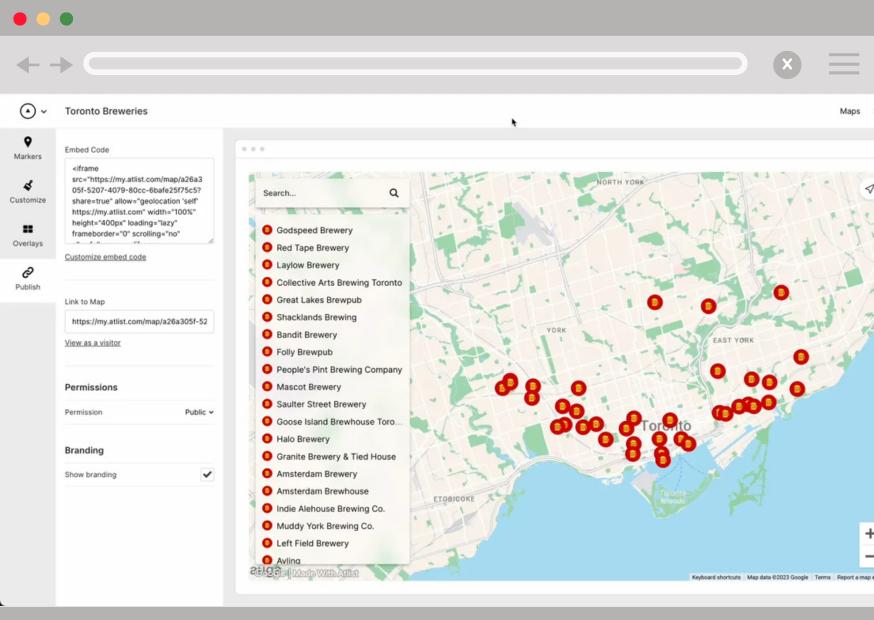874x620 pixels.
Task: Open the Markers panel in the sidebar
Action: coord(27,150)
